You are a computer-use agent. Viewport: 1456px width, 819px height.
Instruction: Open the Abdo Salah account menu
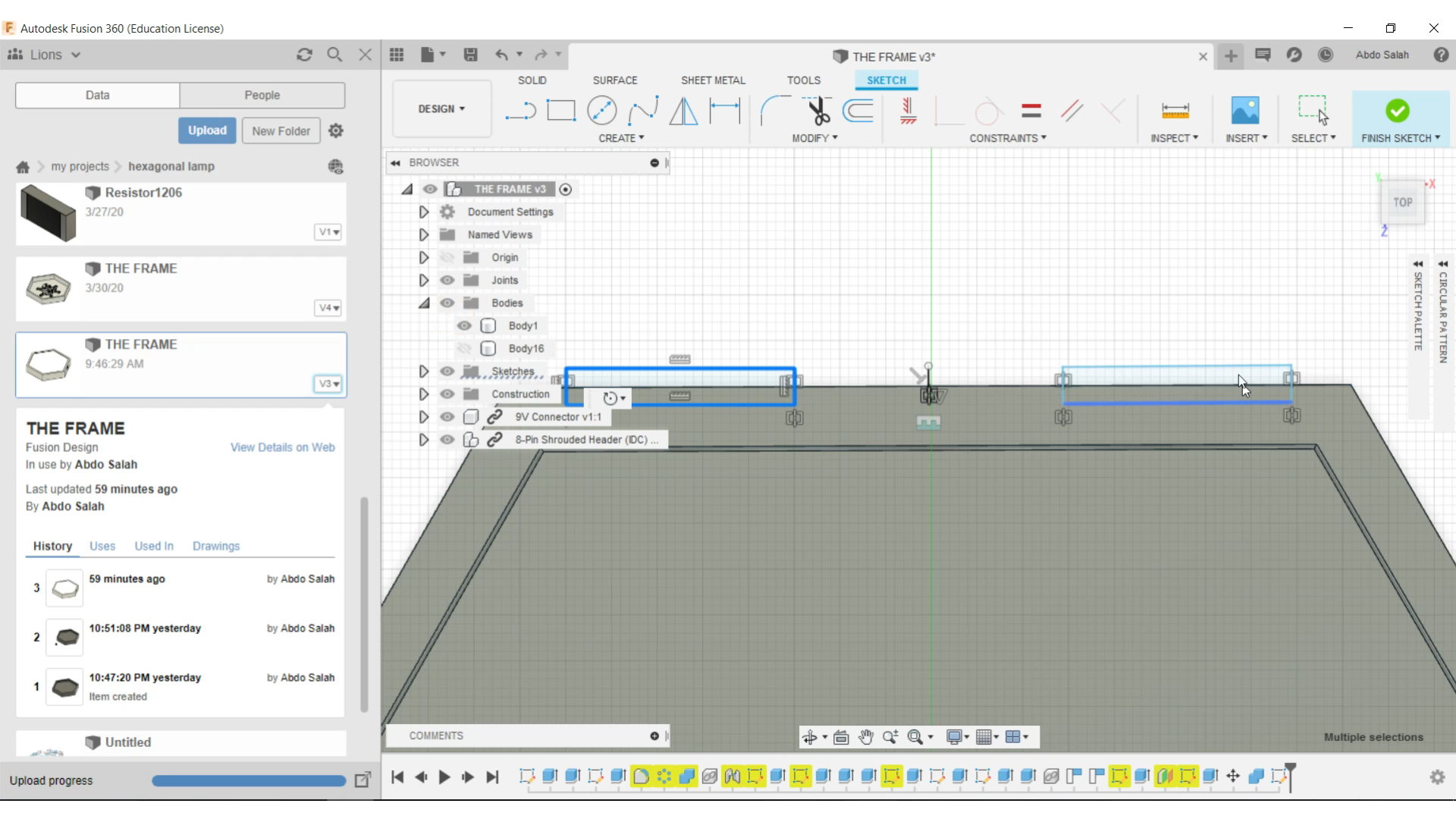[x=1382, y=55]
